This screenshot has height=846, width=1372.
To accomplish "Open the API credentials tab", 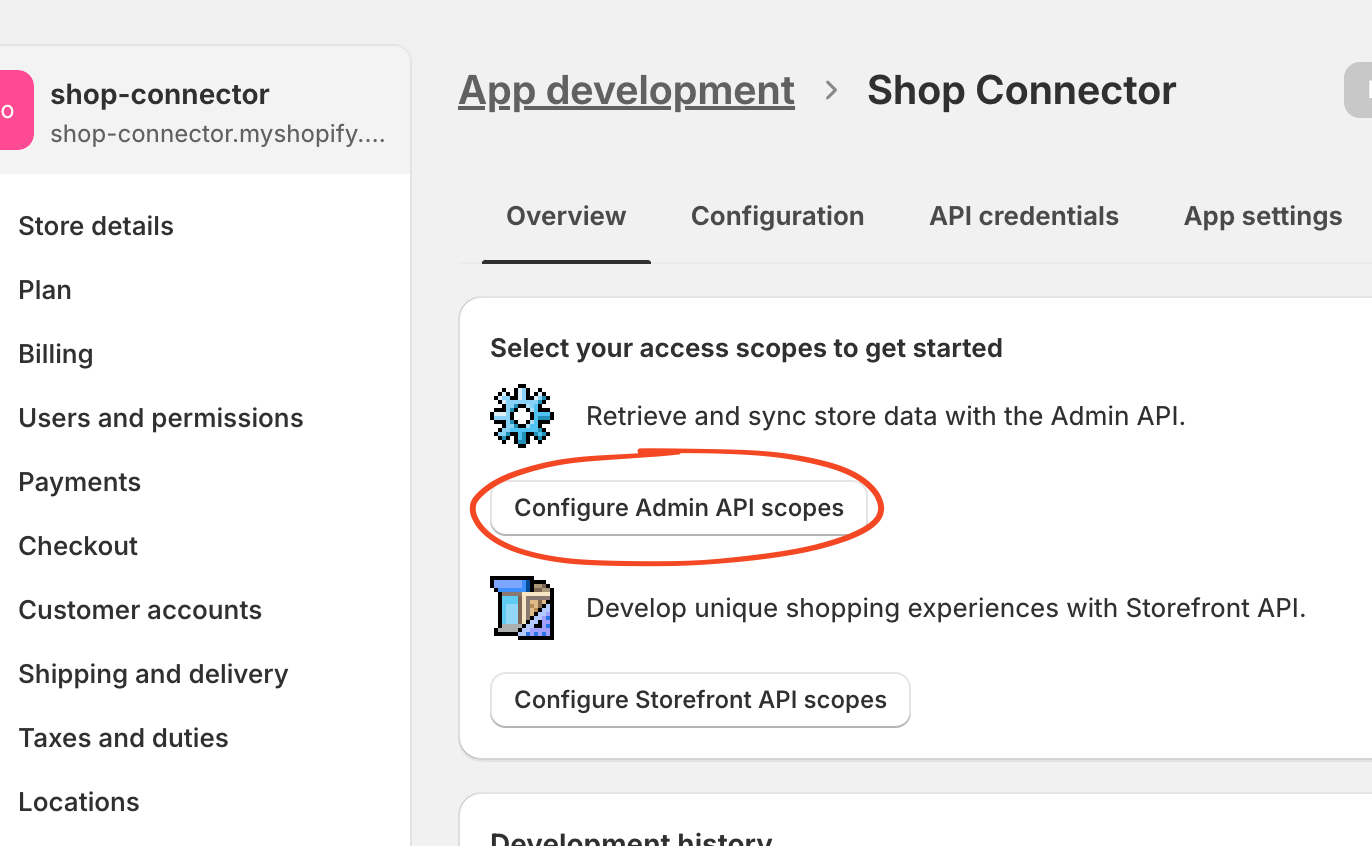I will 1024,217.
